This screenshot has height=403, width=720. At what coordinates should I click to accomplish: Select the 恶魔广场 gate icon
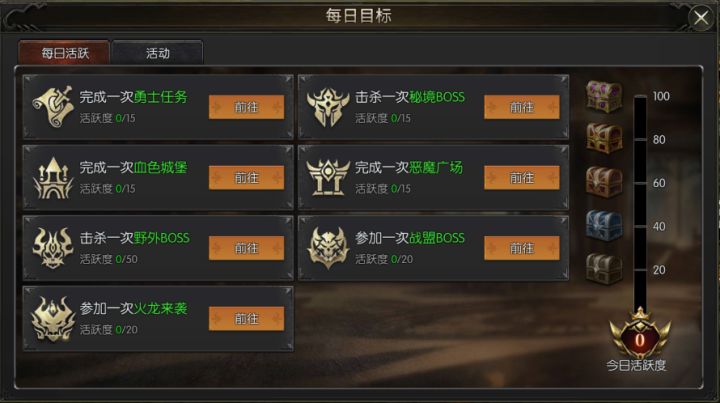click(x=328, y=178)
